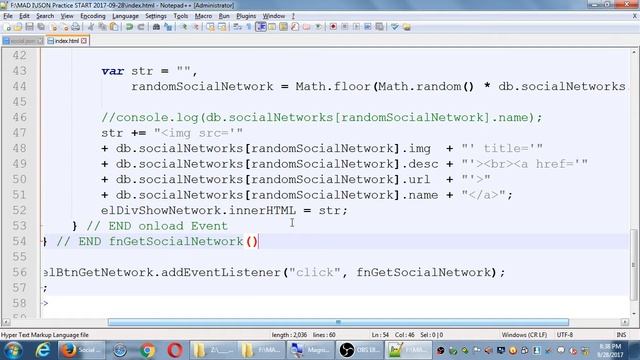This screenshot has width=640, height=360.
Task: Start macro recording with the red icon
Action: tap(333, 27)
